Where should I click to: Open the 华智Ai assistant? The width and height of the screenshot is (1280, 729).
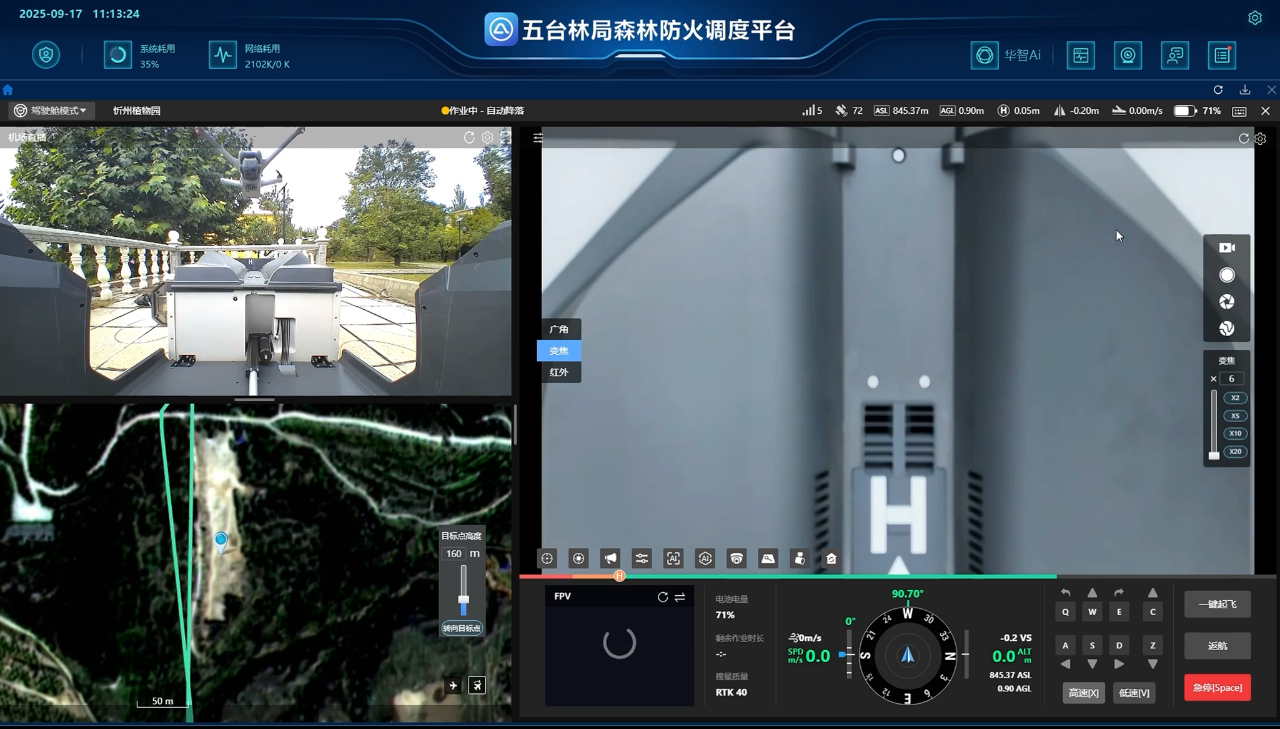click(x=1006, y=55)
